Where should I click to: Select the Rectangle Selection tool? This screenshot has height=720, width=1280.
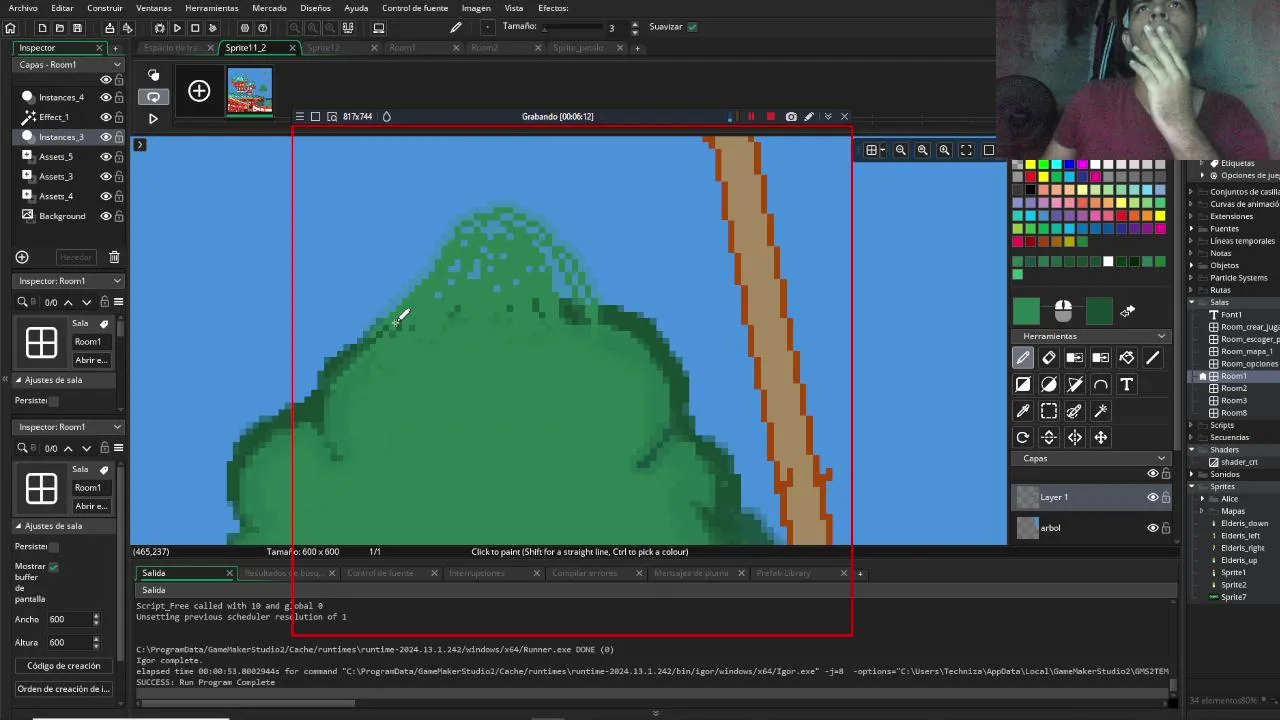[1049, 411]
